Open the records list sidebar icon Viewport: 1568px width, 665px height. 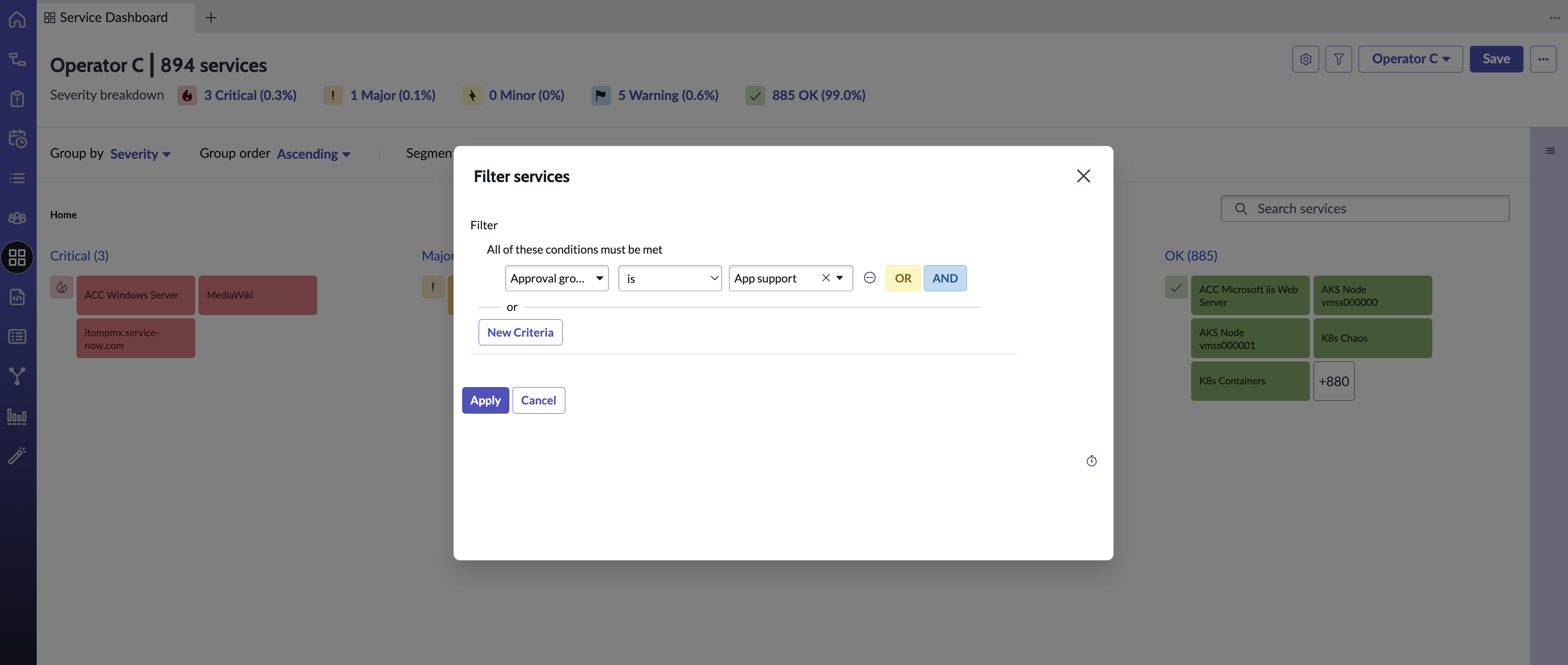(17, 336)
